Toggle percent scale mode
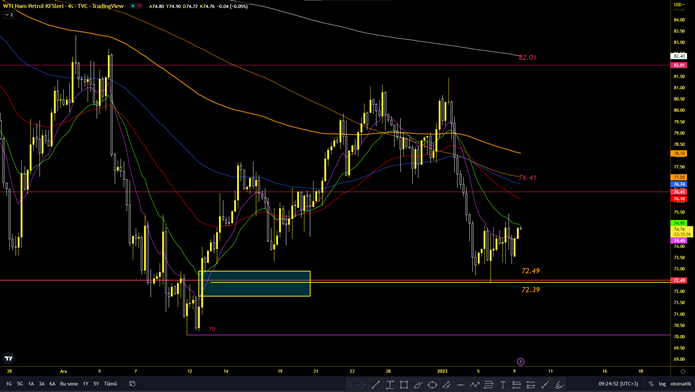The width and height of the screenshot is (695, 392). pyautogui.click(x=651, y=384)
